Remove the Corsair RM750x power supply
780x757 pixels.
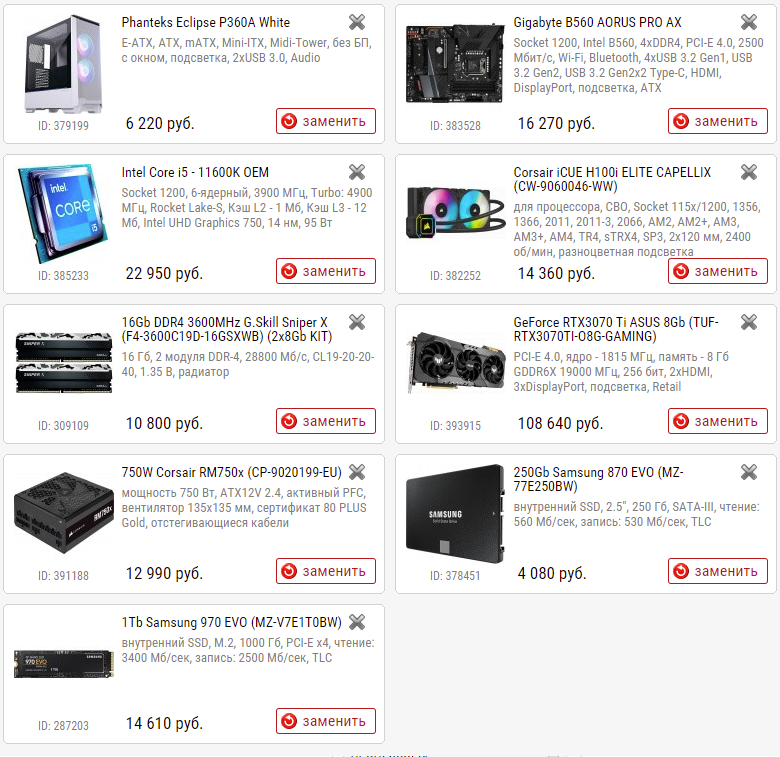tap(357, 472)
